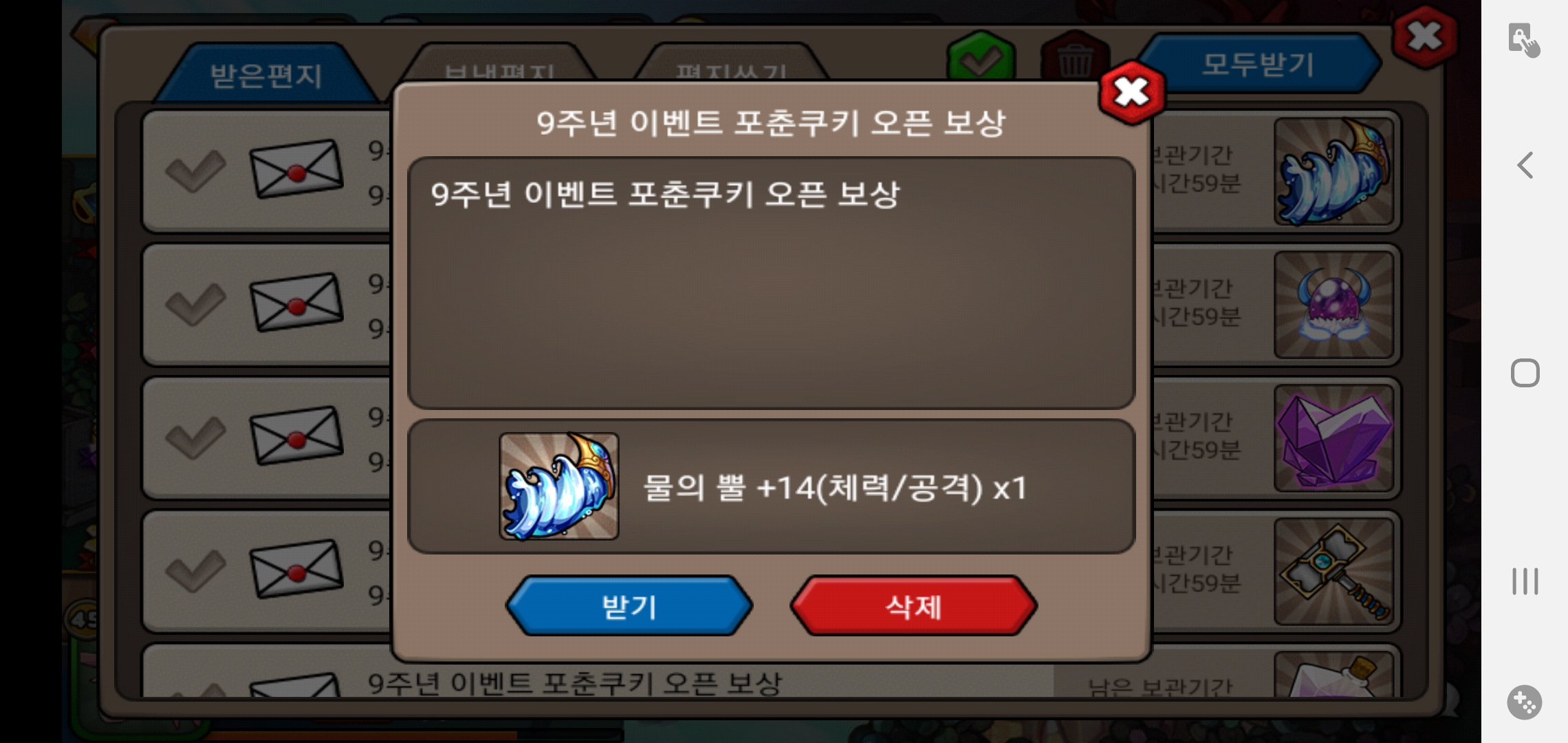Viewport: 1568px width, 743px height.
Task: Tap the water horn reward icon in popup
Action: tap(559, 486)
